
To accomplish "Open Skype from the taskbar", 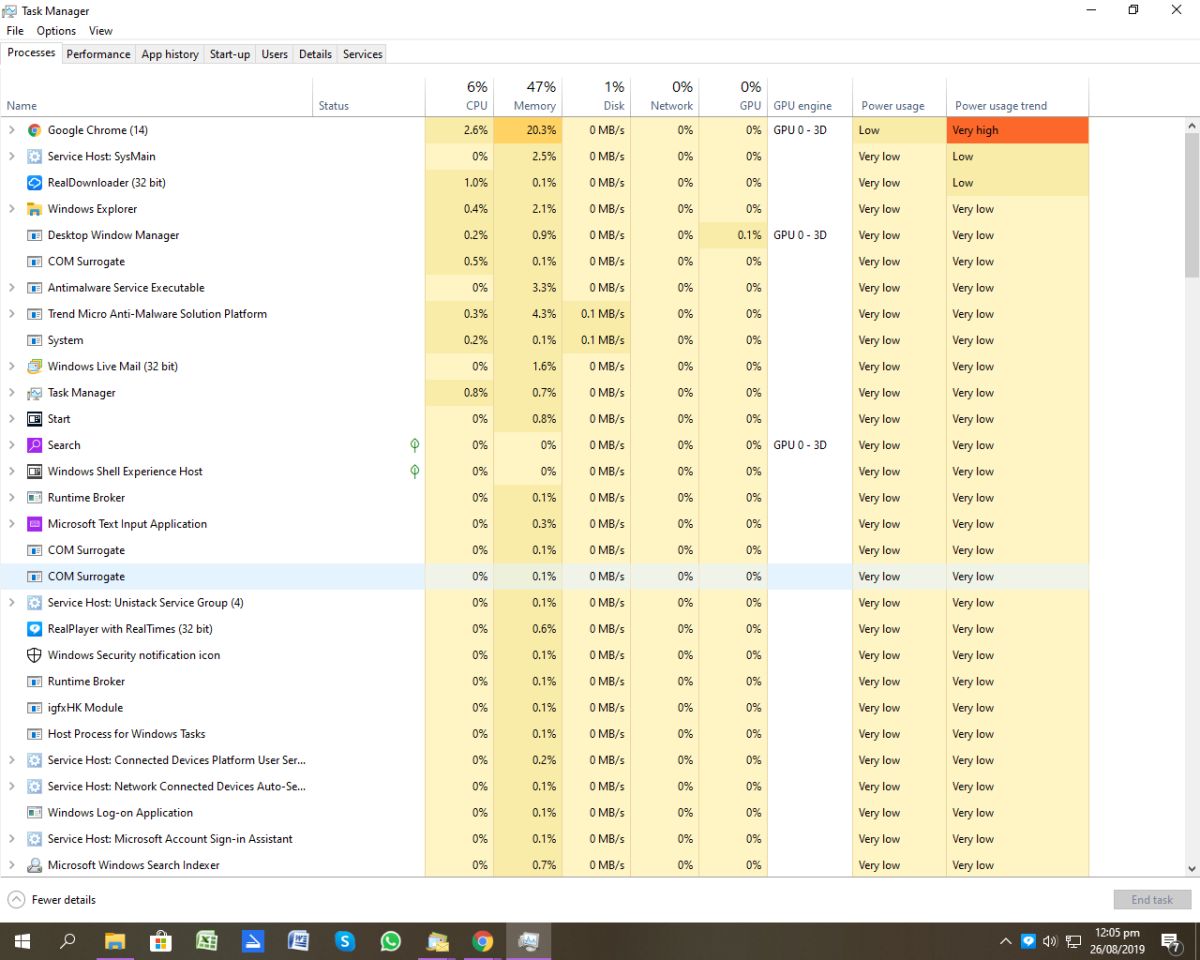I will 345,941.
